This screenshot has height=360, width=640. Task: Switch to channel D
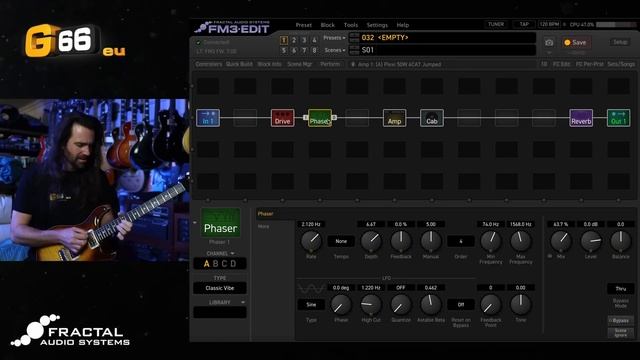[233, 264]
